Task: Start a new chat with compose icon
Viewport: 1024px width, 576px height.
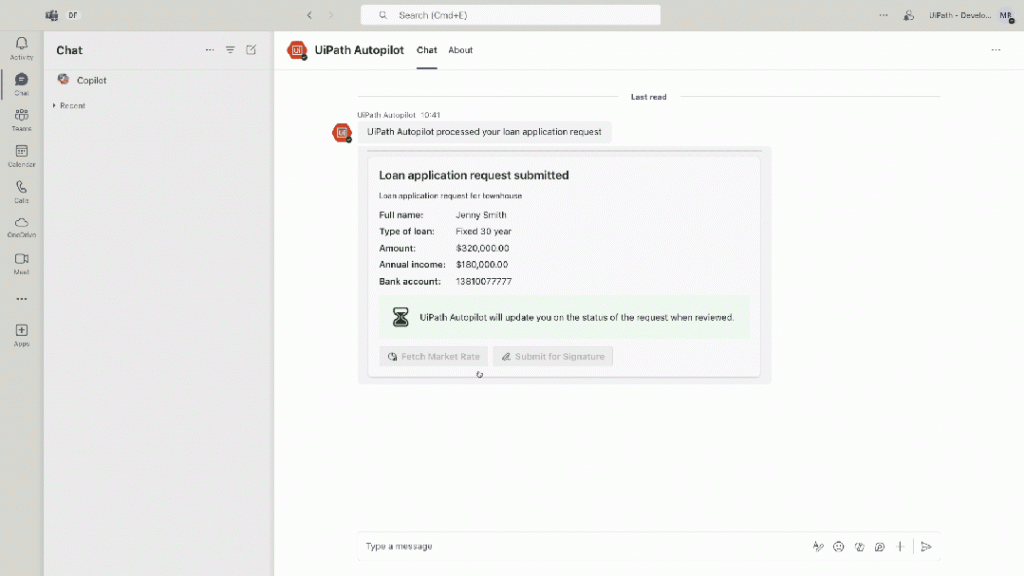Action: click(x=251, y=50)
